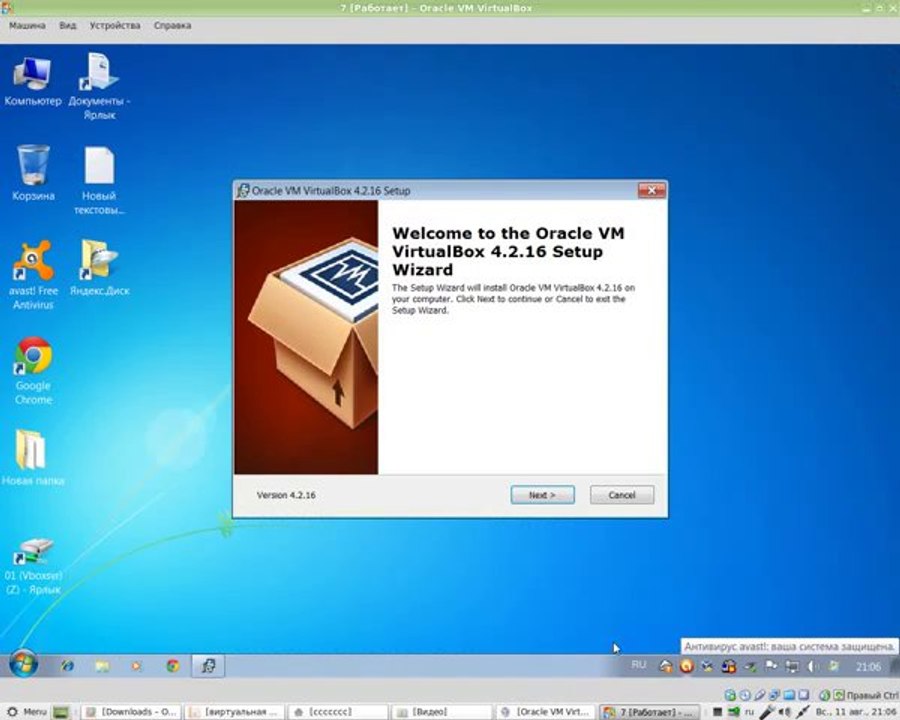The height and width of the screenshot is (720, 900).
Task: Switch to the [виртуальная ... host task
Action: (234, 712)
